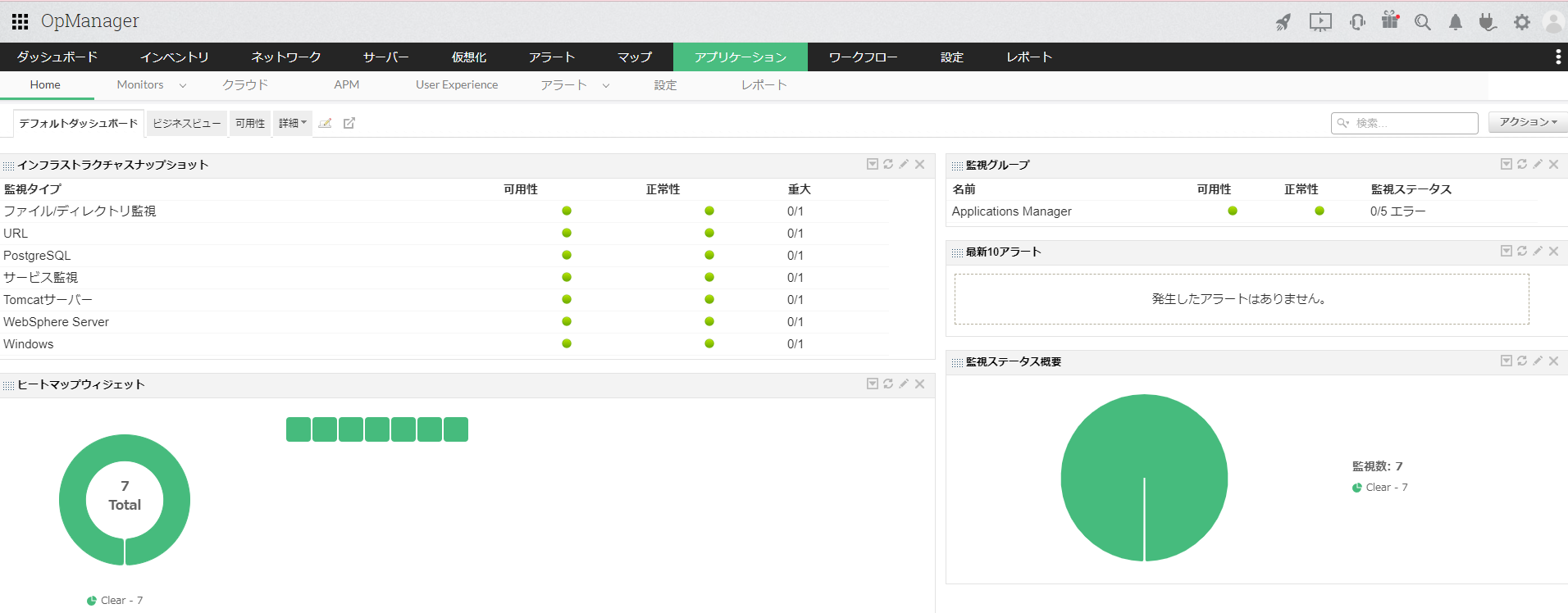Open the gift box what's-new icon
This screenshot has height=613, width=1568.
(1390, 20)
